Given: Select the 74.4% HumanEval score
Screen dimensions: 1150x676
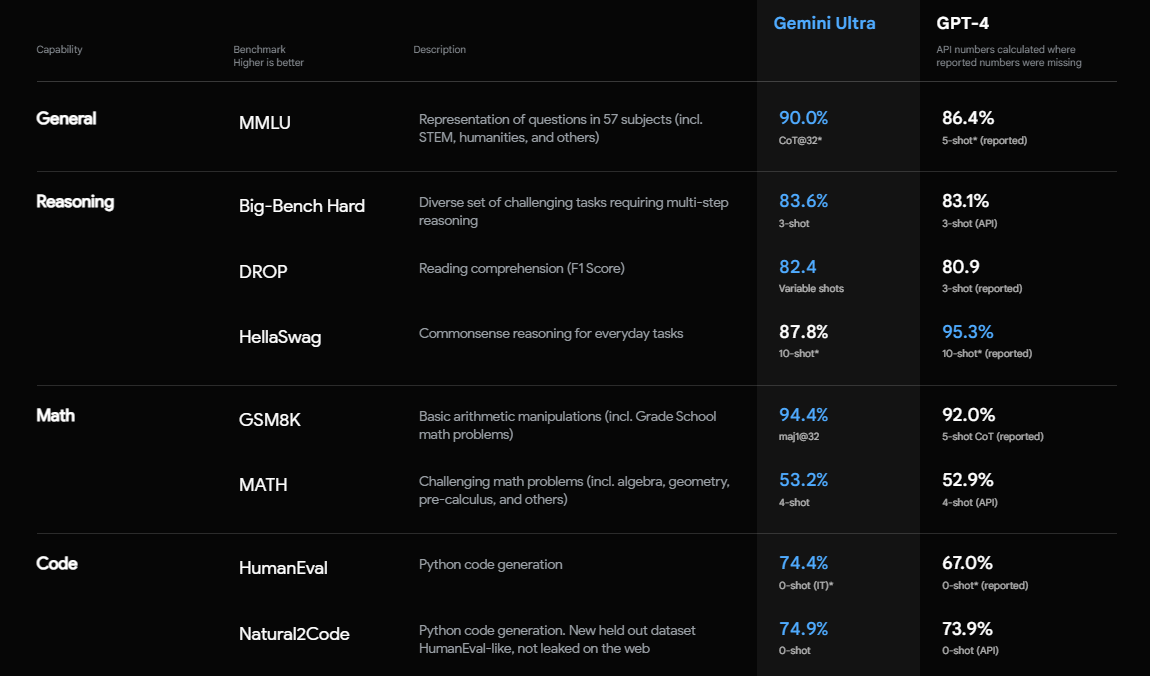Looking at the screenshot, I should [803, 563].
